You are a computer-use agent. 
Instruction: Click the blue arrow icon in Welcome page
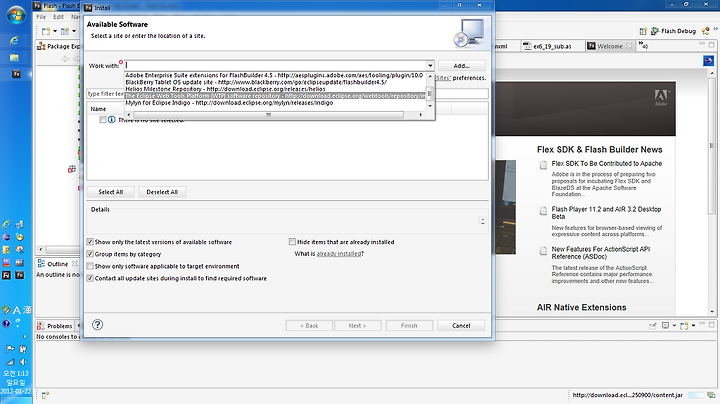click(x=708, y=61)
